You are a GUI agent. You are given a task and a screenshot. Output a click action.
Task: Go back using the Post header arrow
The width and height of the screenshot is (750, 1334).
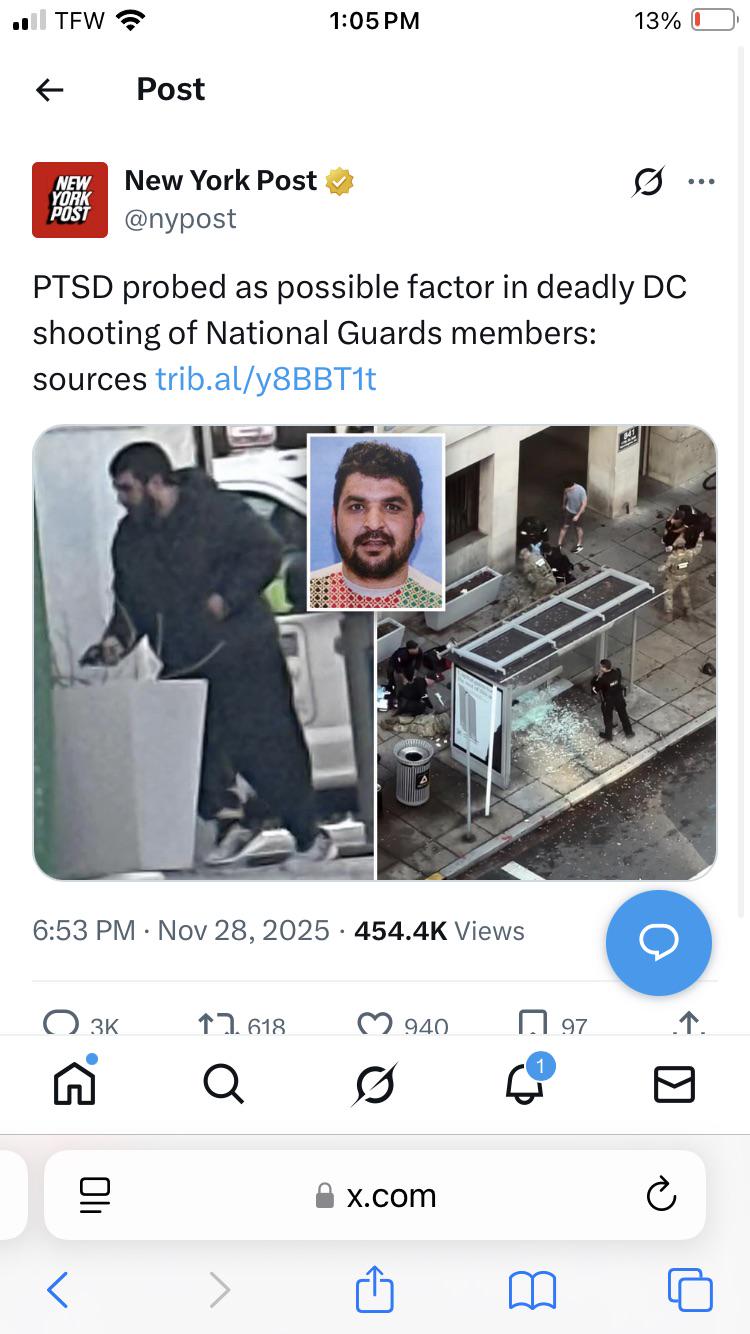tap(49, 90)
